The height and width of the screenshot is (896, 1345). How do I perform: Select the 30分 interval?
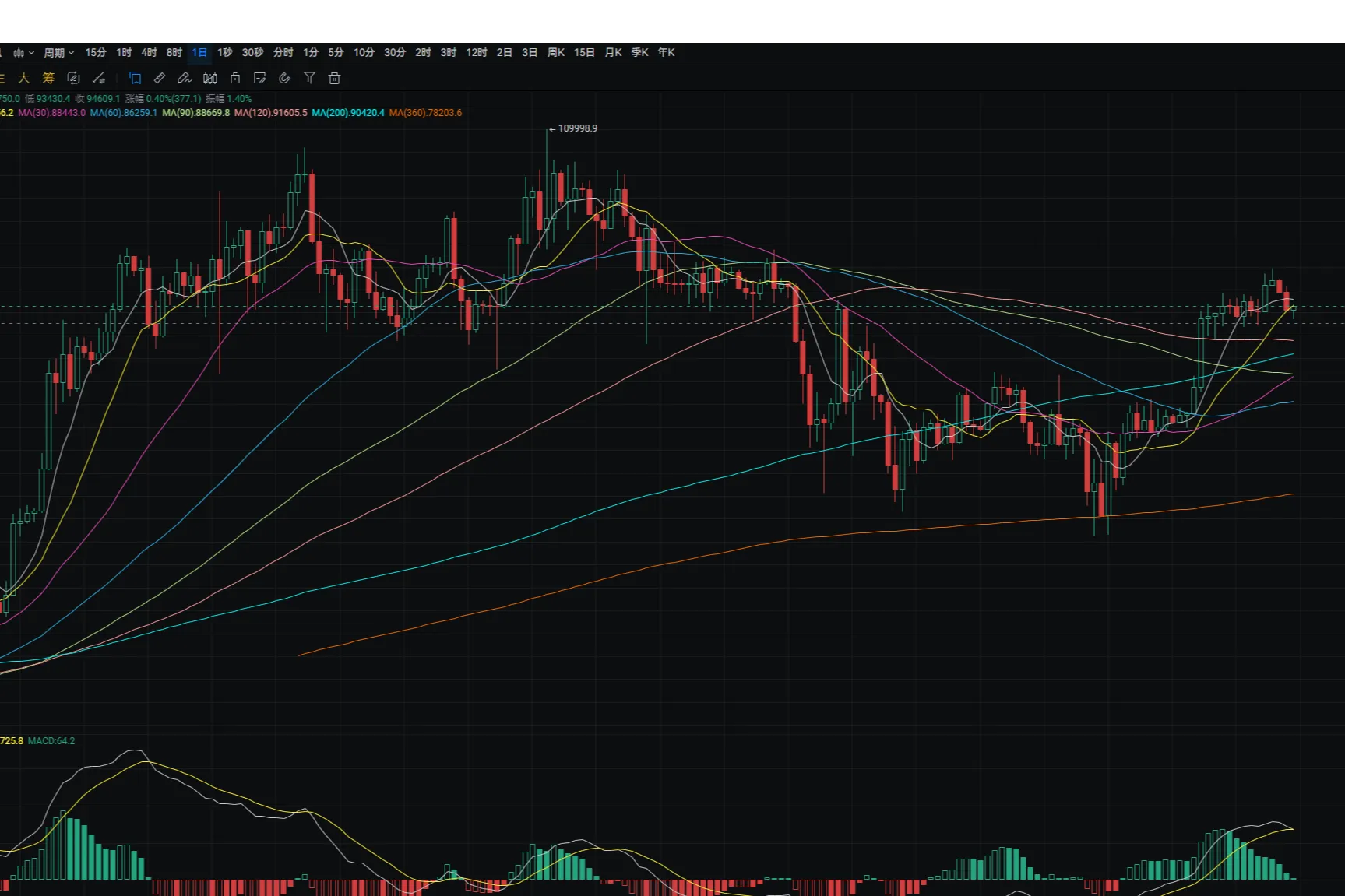[395, 53]
